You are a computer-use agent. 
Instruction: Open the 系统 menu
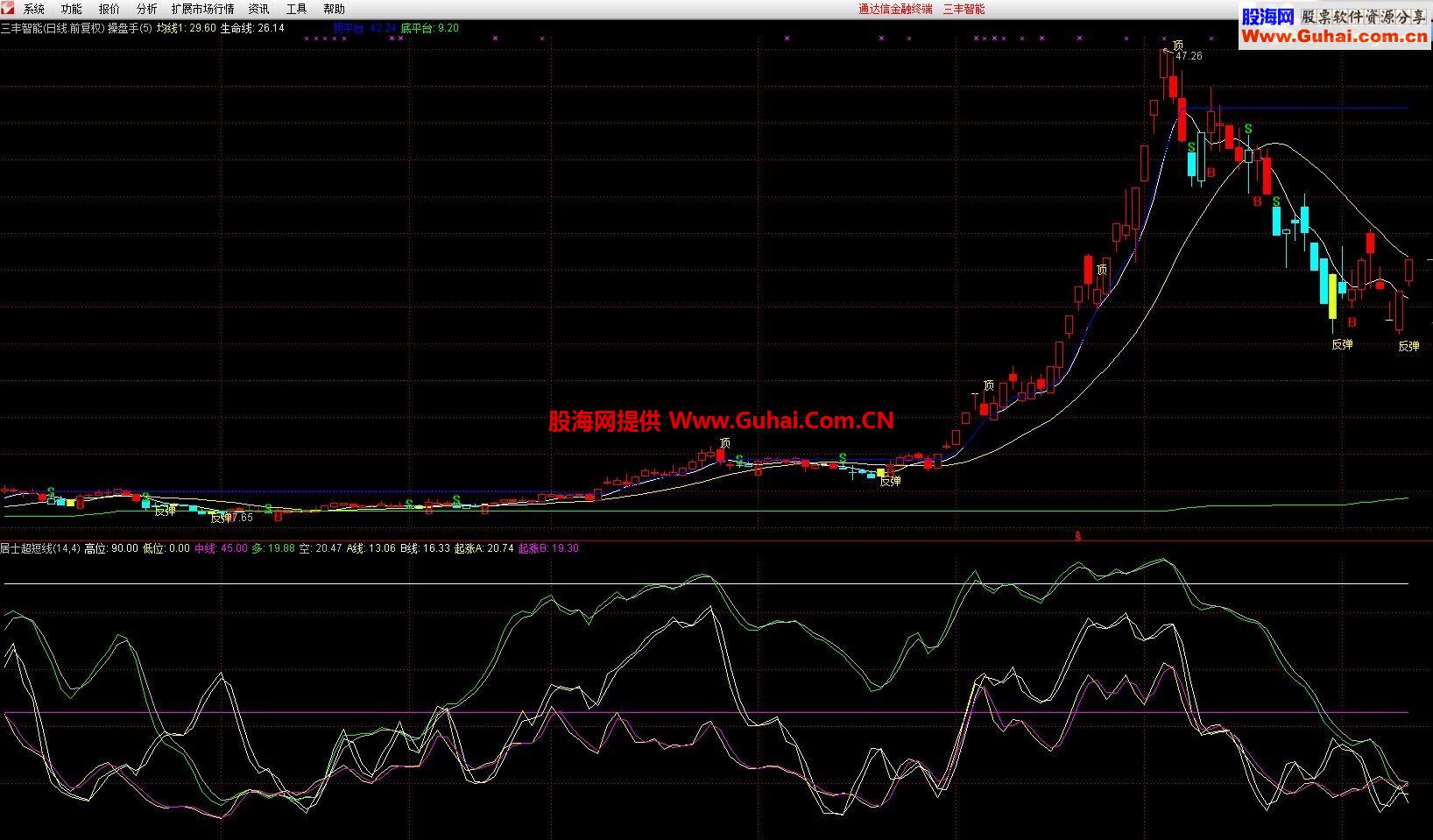point(34,9)
